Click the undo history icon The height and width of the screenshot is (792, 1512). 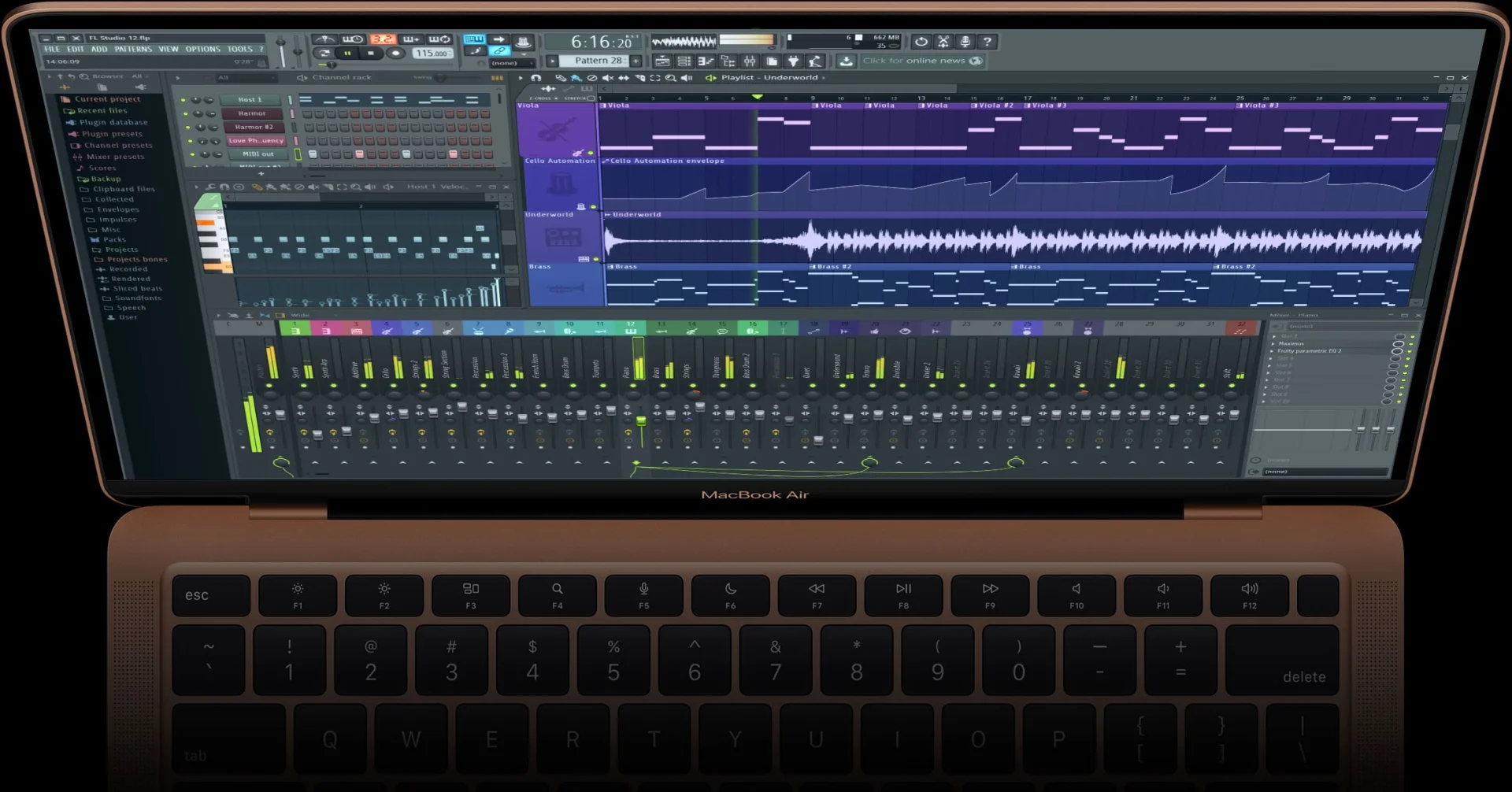(x=921, y=41)
